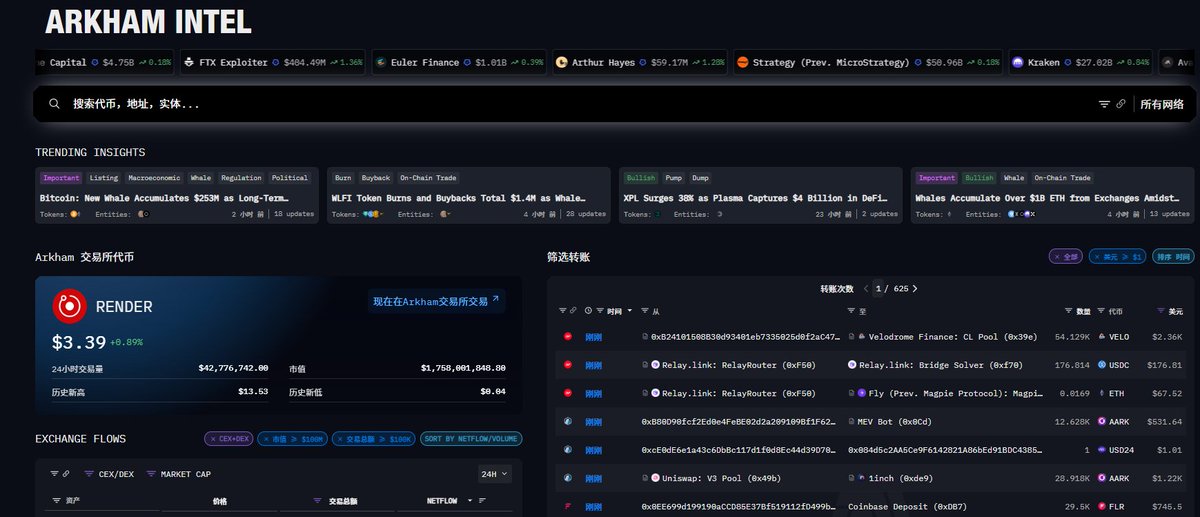The width and height of the screenshot is (1200, 517).
Task: Remove the CEX+DEX filter chip
Action: coord(213,439)
